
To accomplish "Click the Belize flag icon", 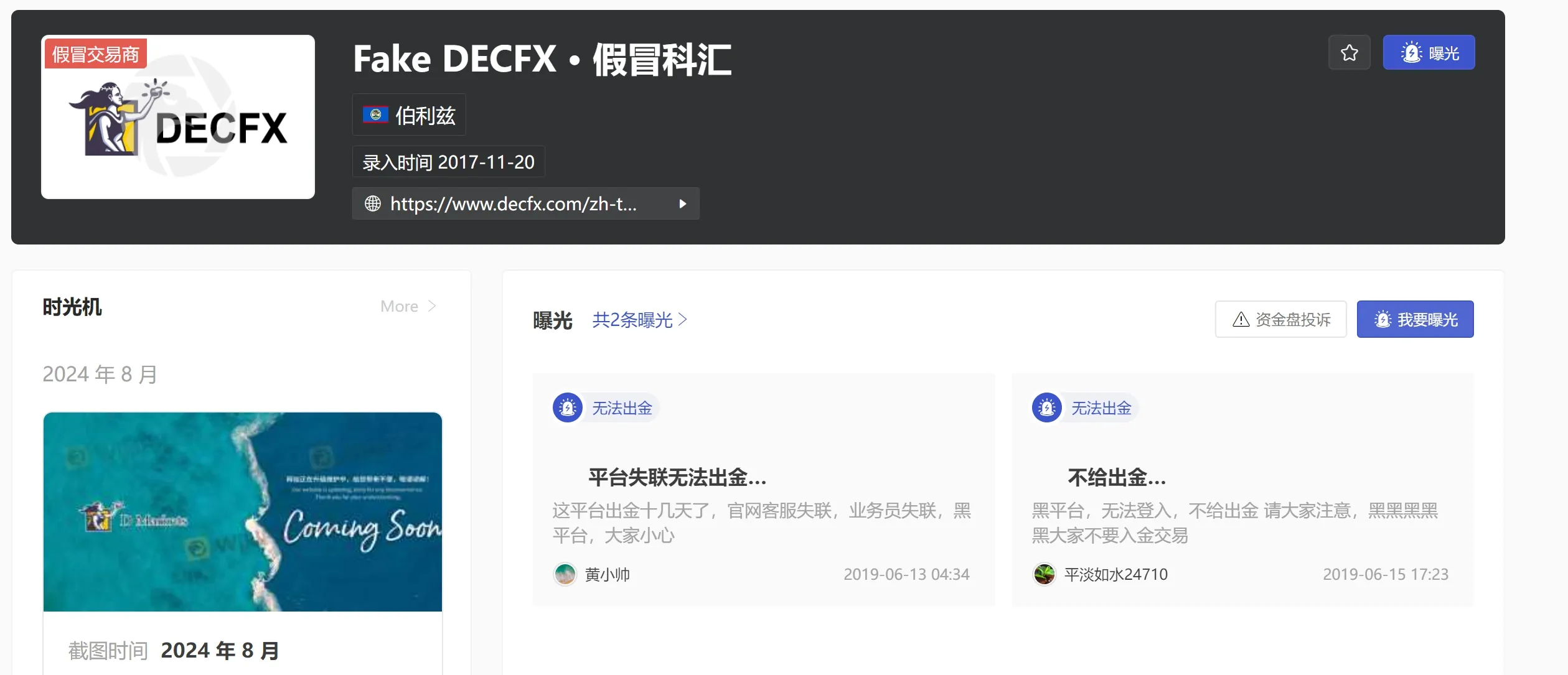I will [375, 115].
